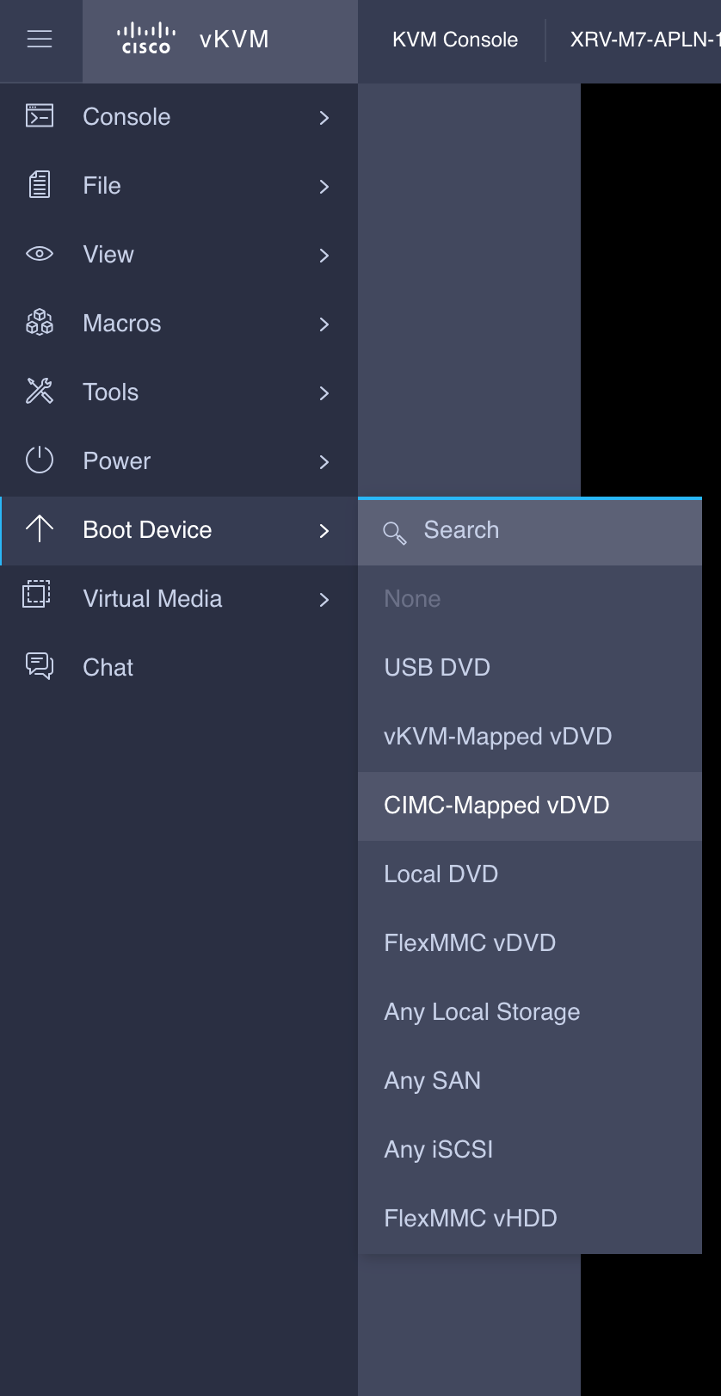Click the Tools wrench icon
The width and height of the screenshot is (722, 1396).
(x=39, y=392)
